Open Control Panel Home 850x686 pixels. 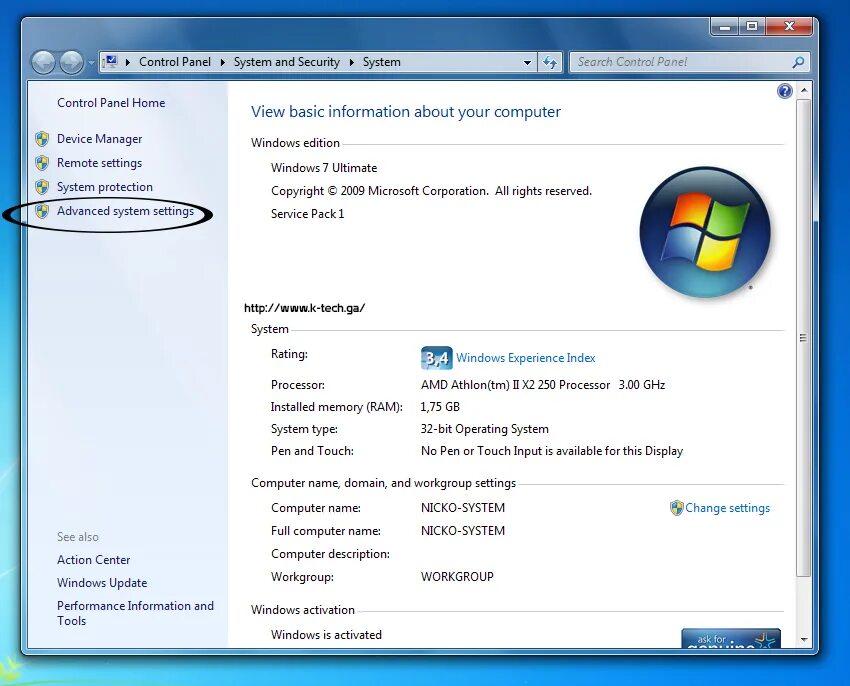point(111,103)
